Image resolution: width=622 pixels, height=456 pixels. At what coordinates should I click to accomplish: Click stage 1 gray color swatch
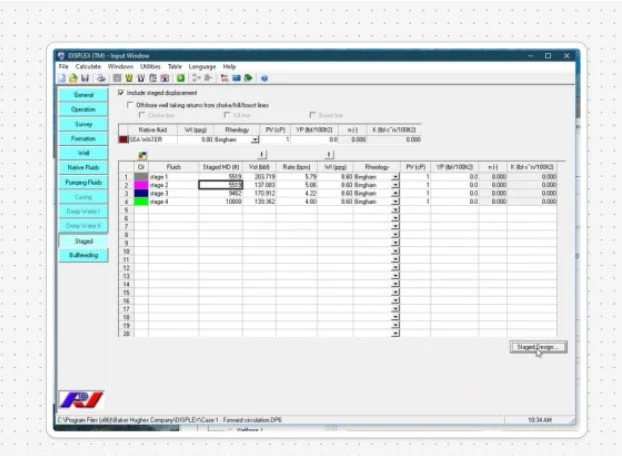141,177
